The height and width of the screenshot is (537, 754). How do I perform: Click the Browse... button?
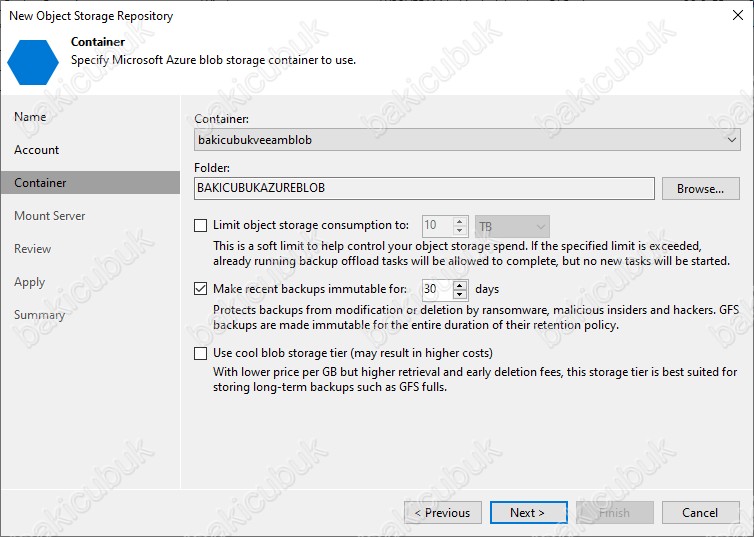701,188
